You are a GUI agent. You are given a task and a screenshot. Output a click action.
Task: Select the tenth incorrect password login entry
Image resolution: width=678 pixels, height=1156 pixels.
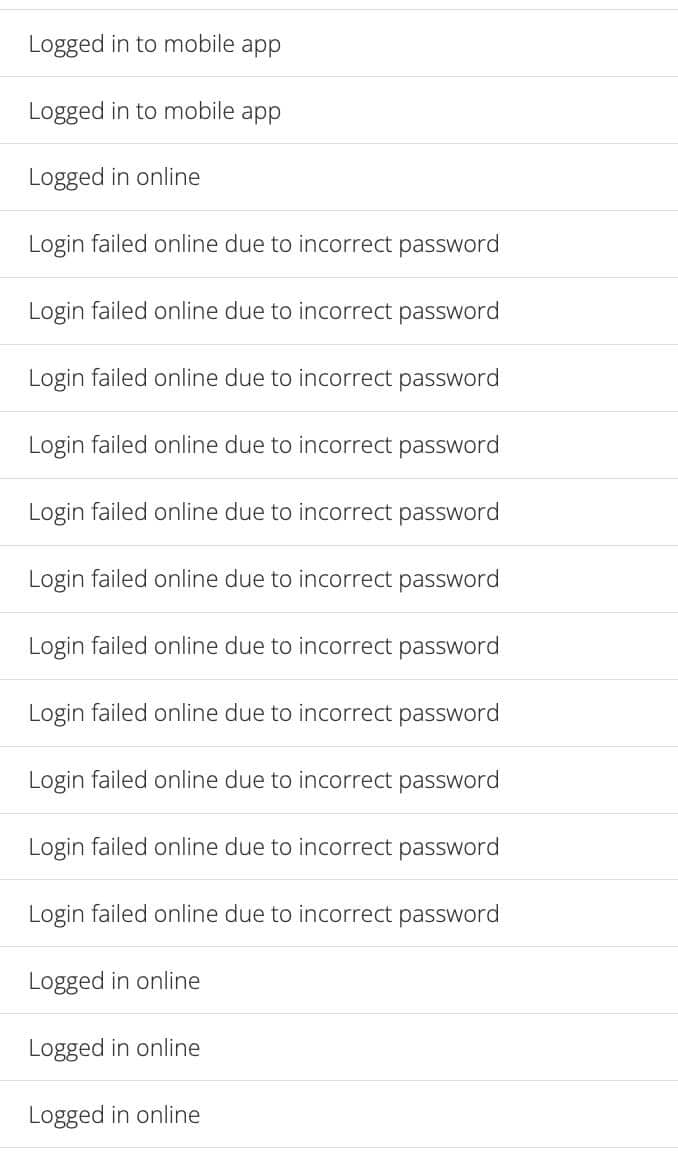point(263,847)
